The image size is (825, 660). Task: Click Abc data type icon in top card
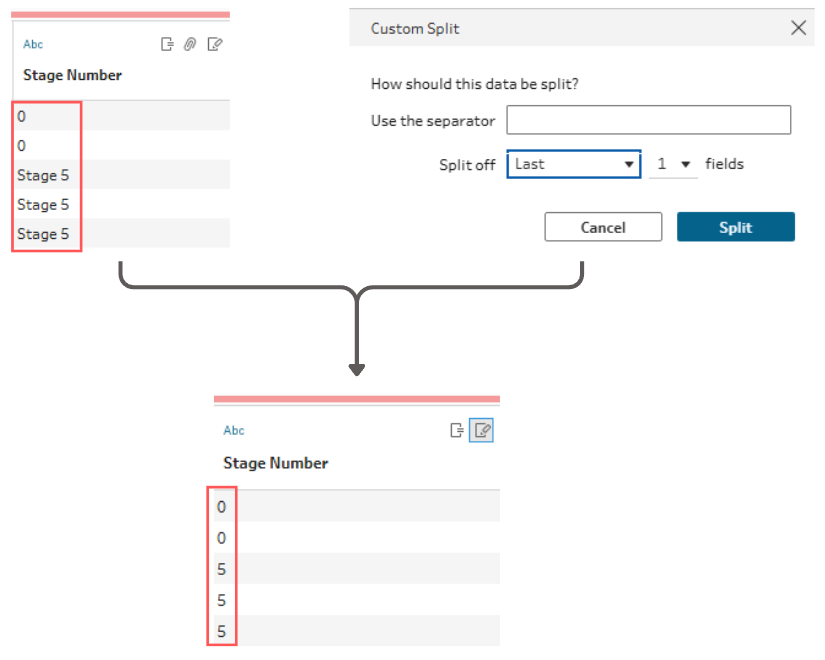33,44
